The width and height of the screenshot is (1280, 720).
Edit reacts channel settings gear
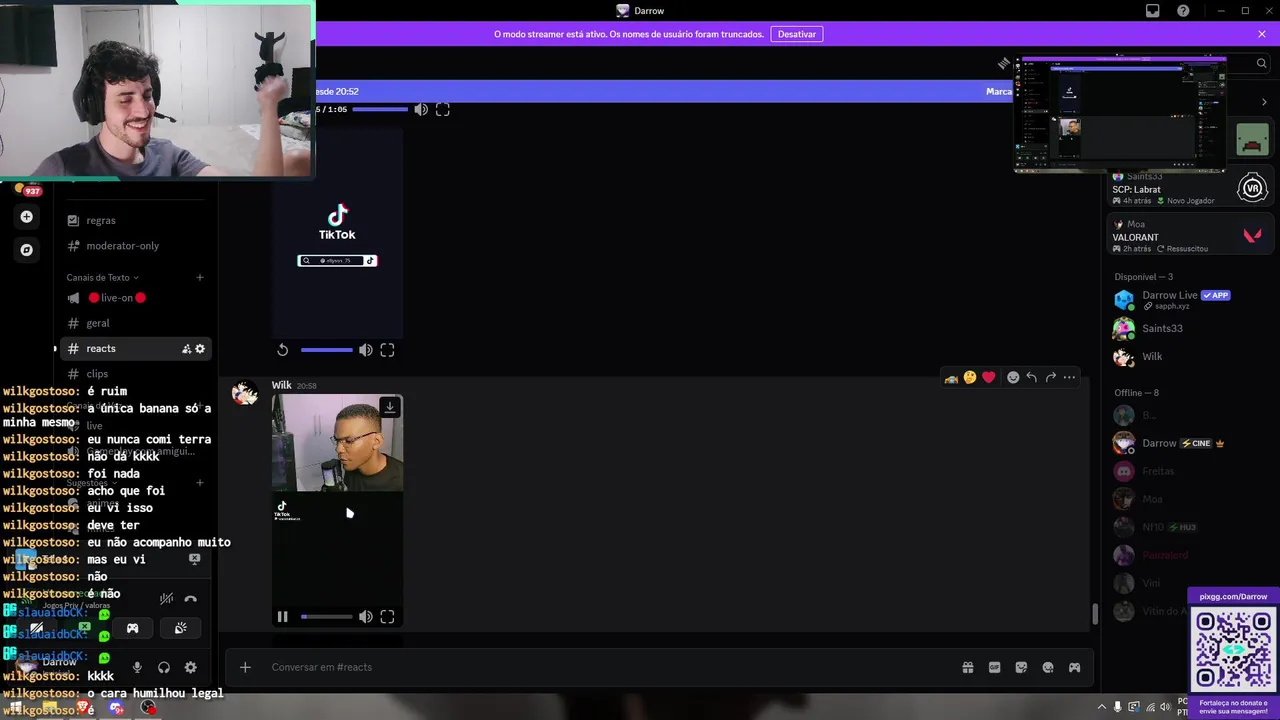(x=200, y=349)
